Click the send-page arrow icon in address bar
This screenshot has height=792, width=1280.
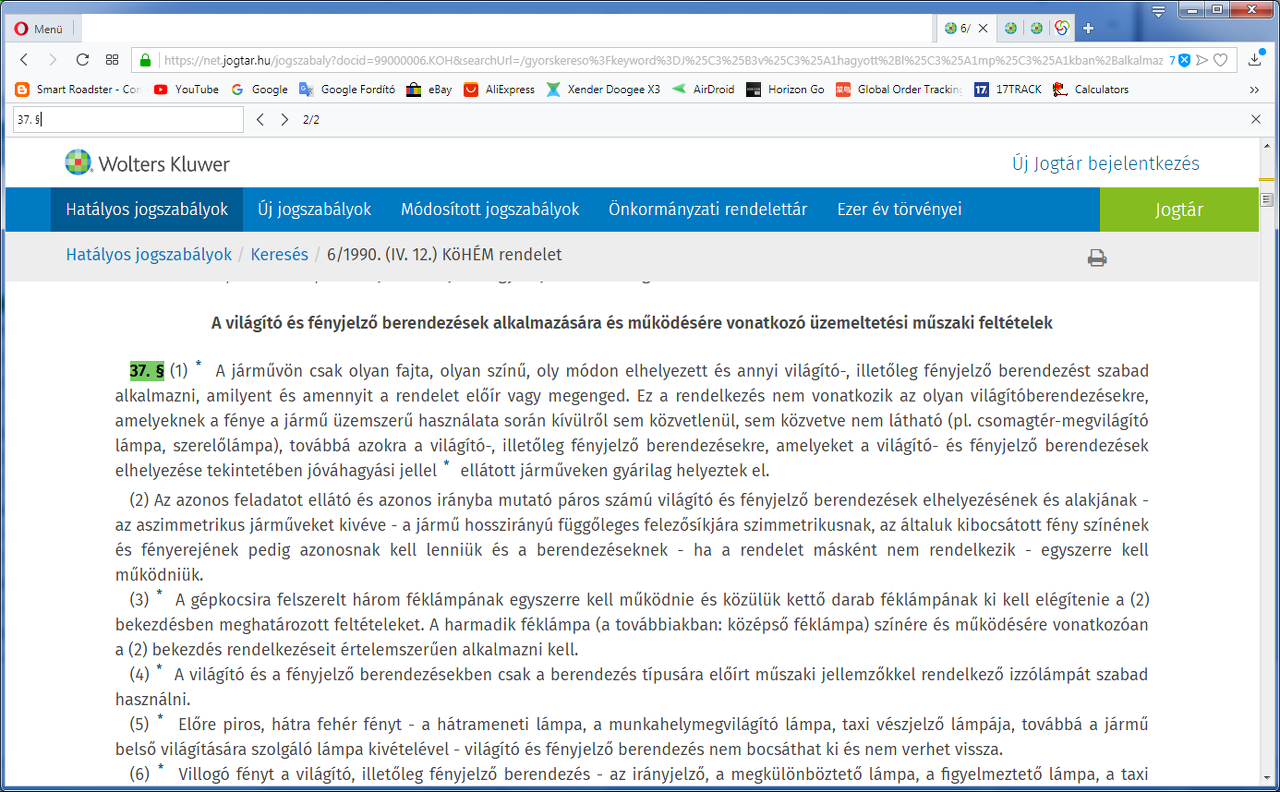pyautogui.click(x=1202, y=60)
